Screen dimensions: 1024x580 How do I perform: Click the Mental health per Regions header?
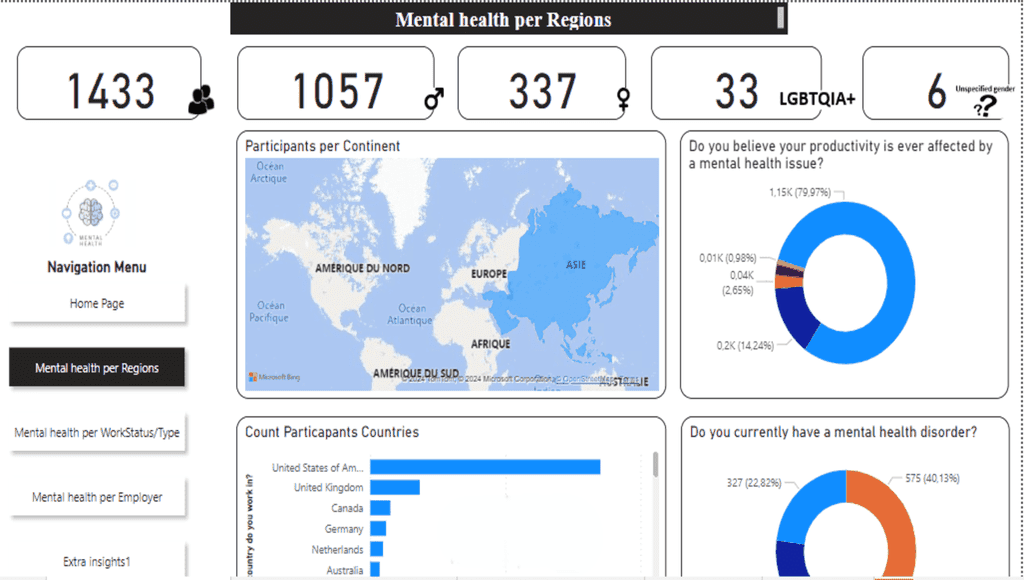[x=503, y=20]
